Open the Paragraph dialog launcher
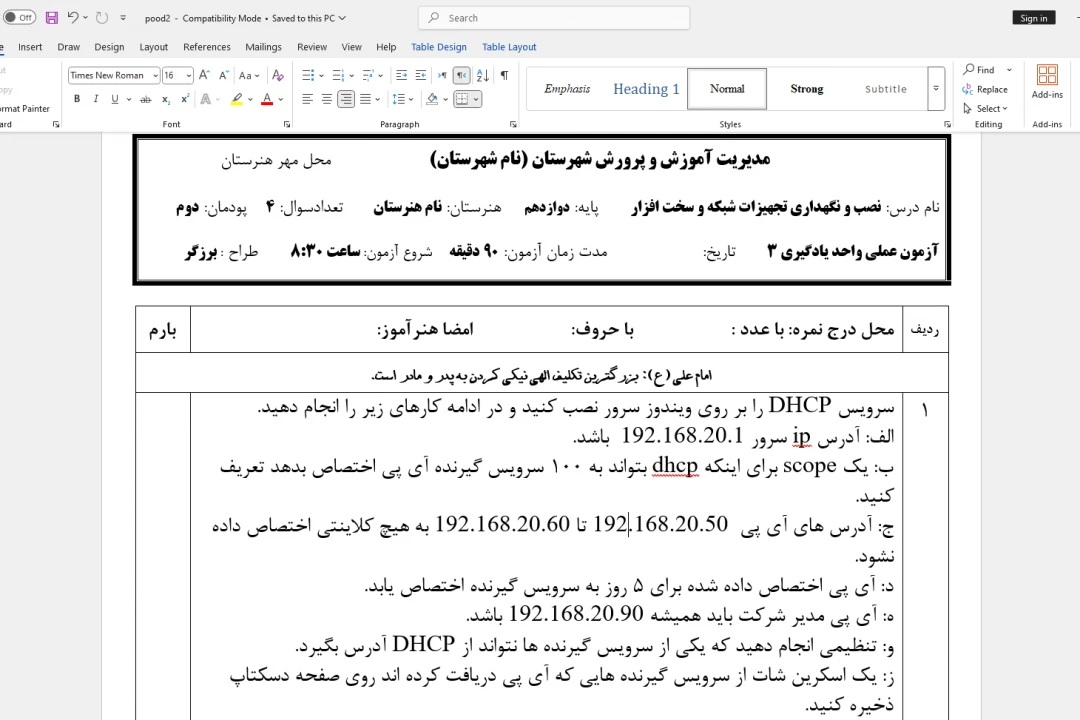The image size is (1080, 720). pos(513,125)
